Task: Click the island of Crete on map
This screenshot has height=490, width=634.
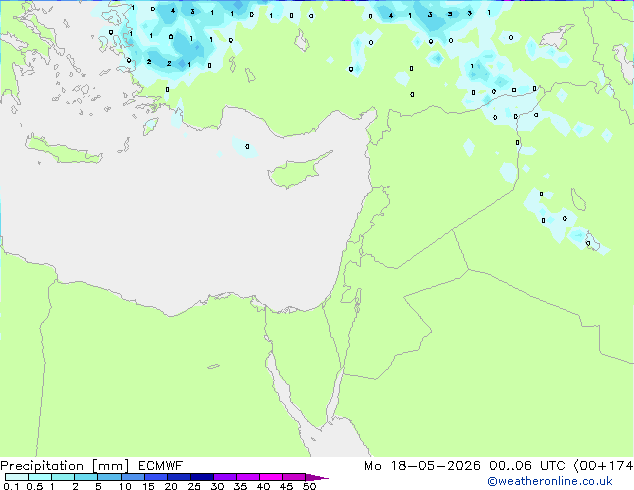Action: 63,151
